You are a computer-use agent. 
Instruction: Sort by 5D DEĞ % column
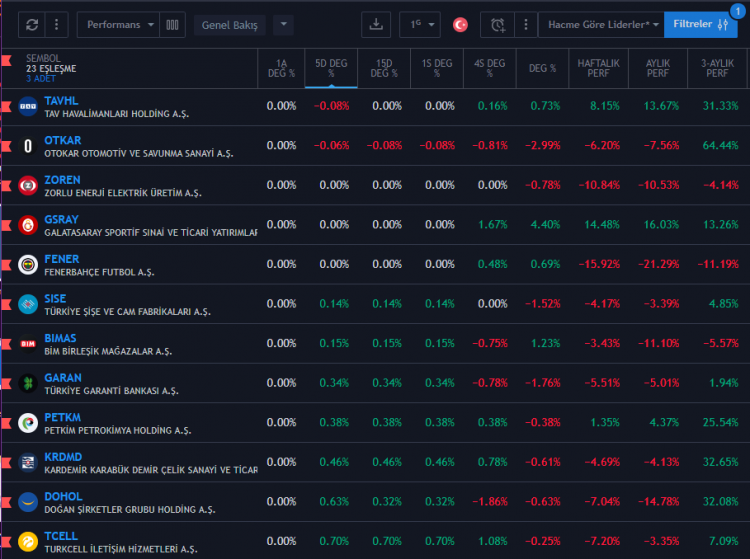point(331,68)
